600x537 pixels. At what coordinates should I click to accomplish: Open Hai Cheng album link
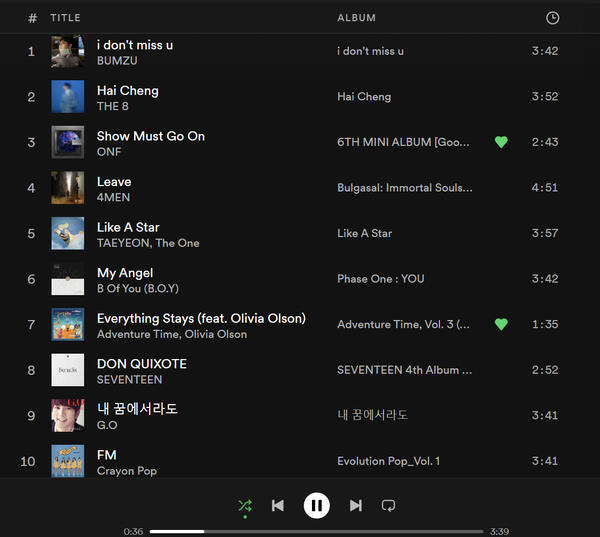(x=364, y=97)
